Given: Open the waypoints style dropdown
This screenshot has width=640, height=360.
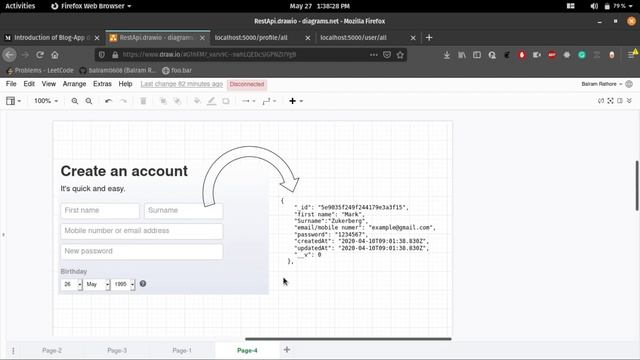Looking at the screenshot, I should (x=269, y=101).
